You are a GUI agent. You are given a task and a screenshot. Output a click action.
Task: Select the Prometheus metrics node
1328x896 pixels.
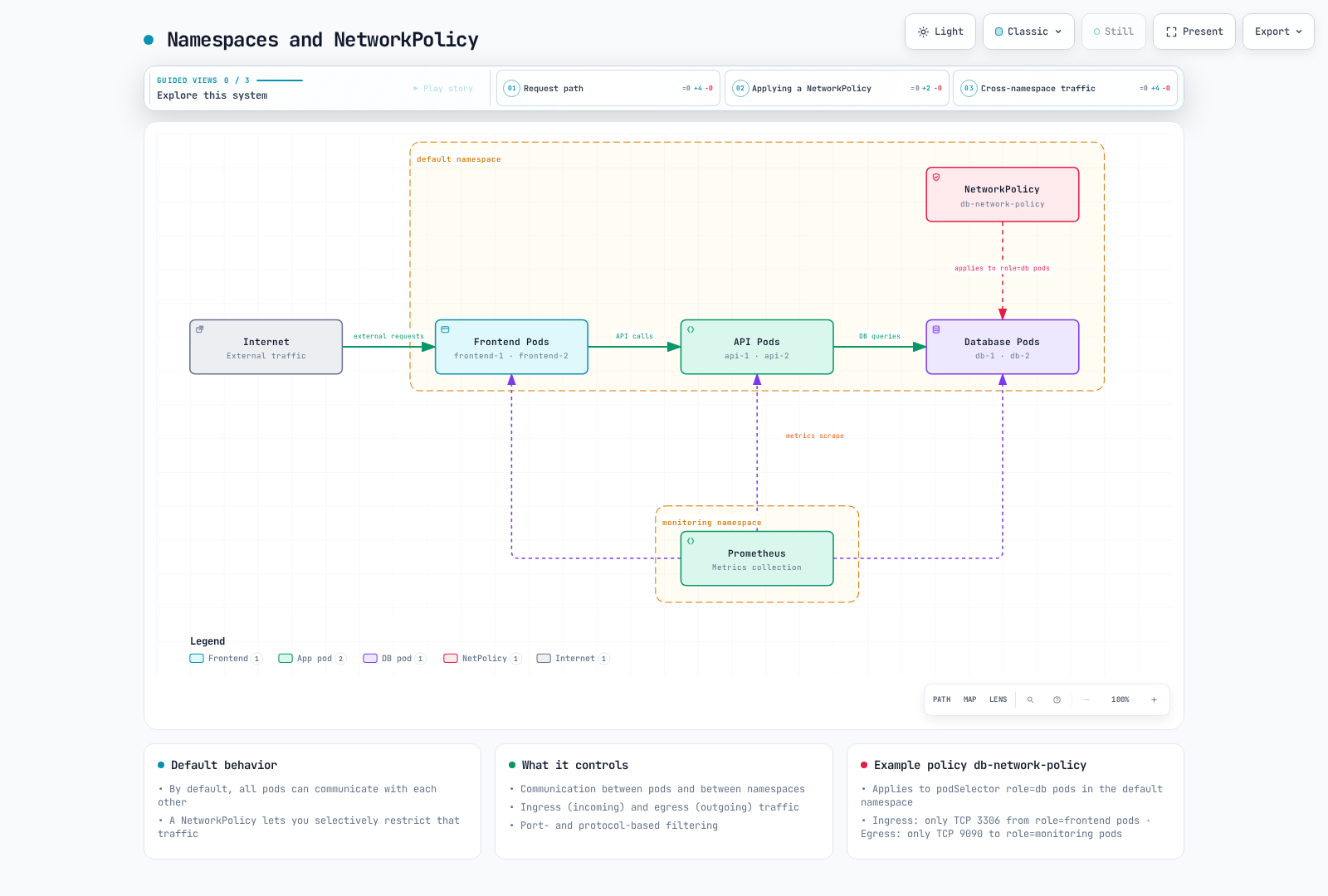(757, 558)
